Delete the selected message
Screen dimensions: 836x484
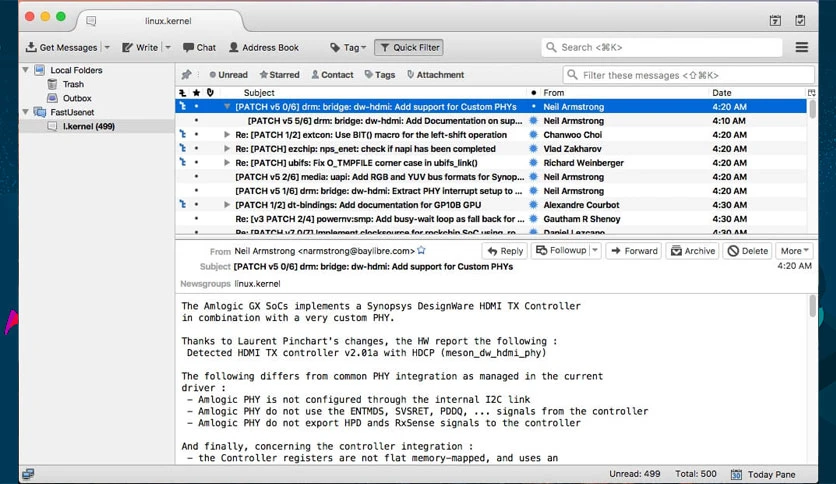tap(748, 251)
